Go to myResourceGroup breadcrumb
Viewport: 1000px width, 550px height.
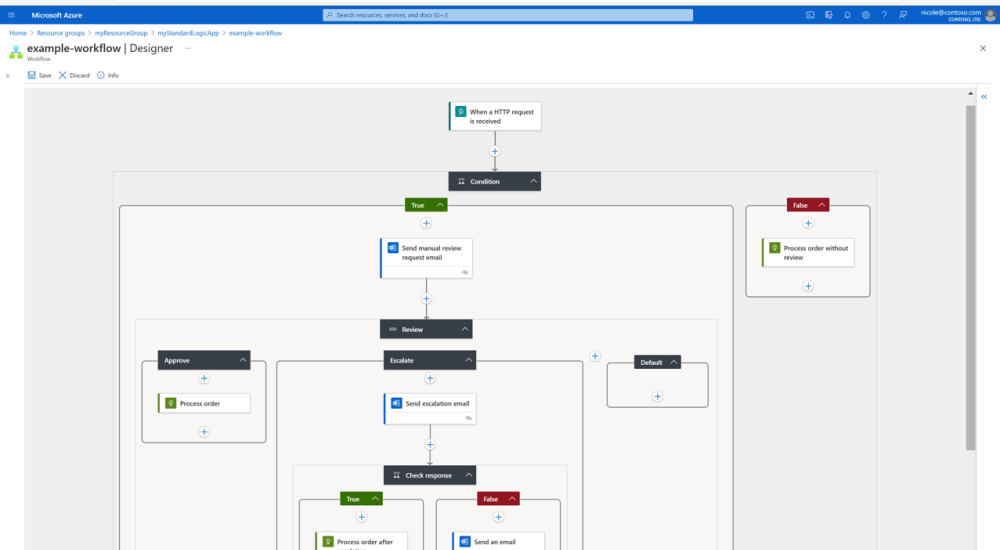coord(122,33)
